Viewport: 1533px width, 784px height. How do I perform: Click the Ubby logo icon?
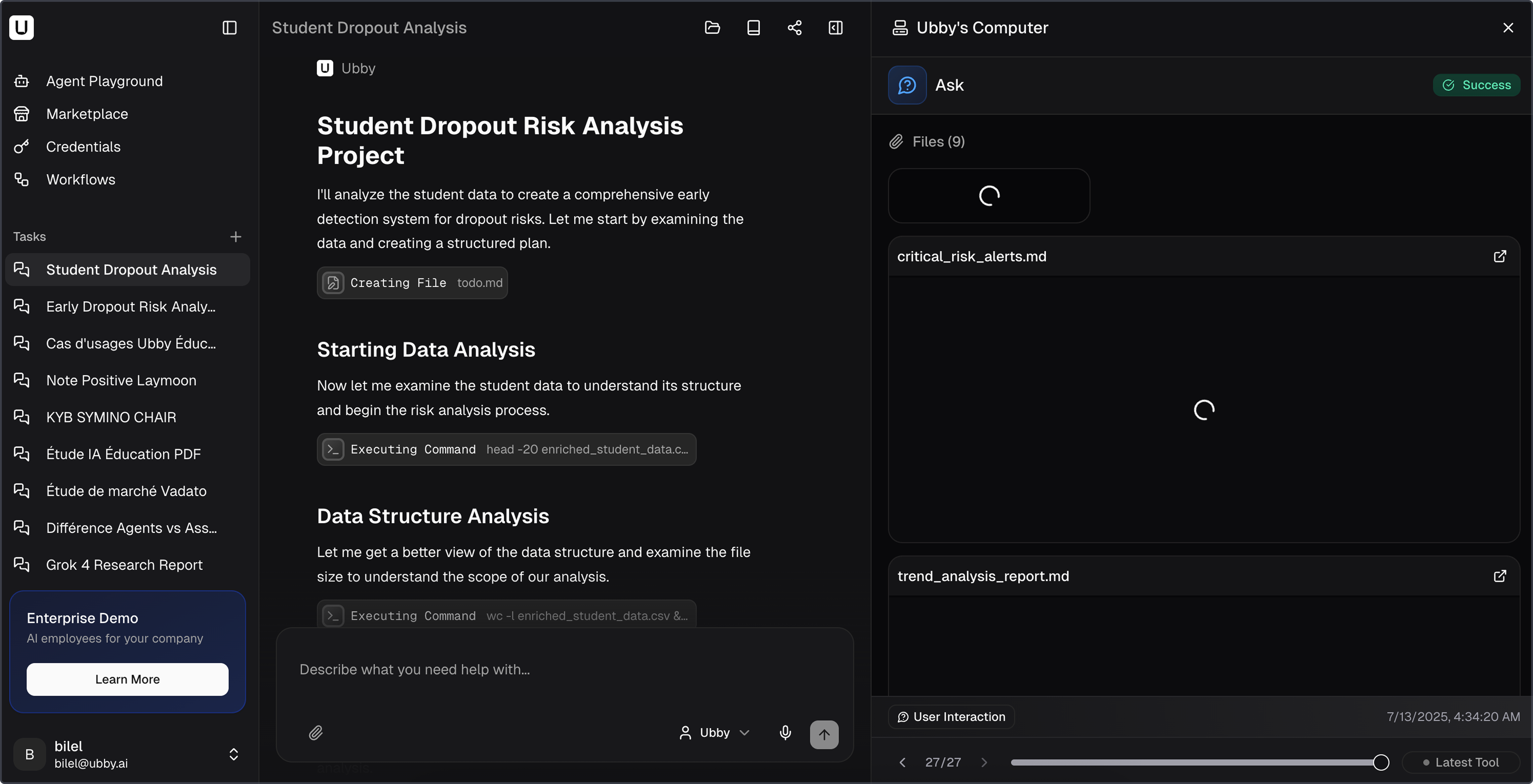tap(21, 27)
